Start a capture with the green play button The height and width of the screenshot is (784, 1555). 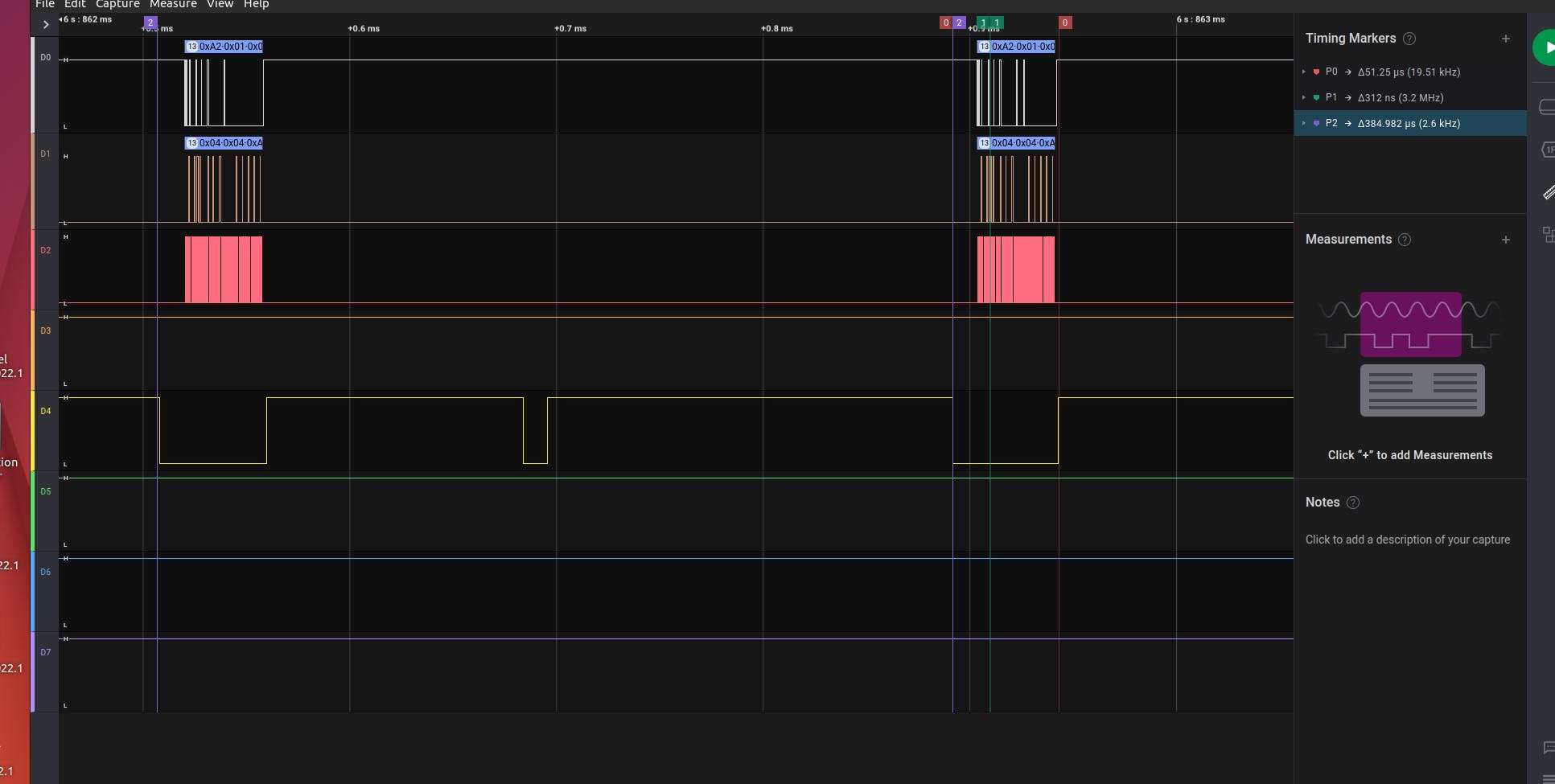click(x=1545, y=47)
